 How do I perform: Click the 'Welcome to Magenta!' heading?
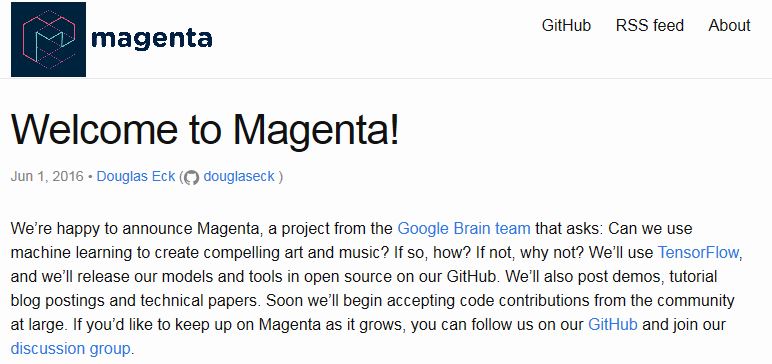(x=204, y=130)
